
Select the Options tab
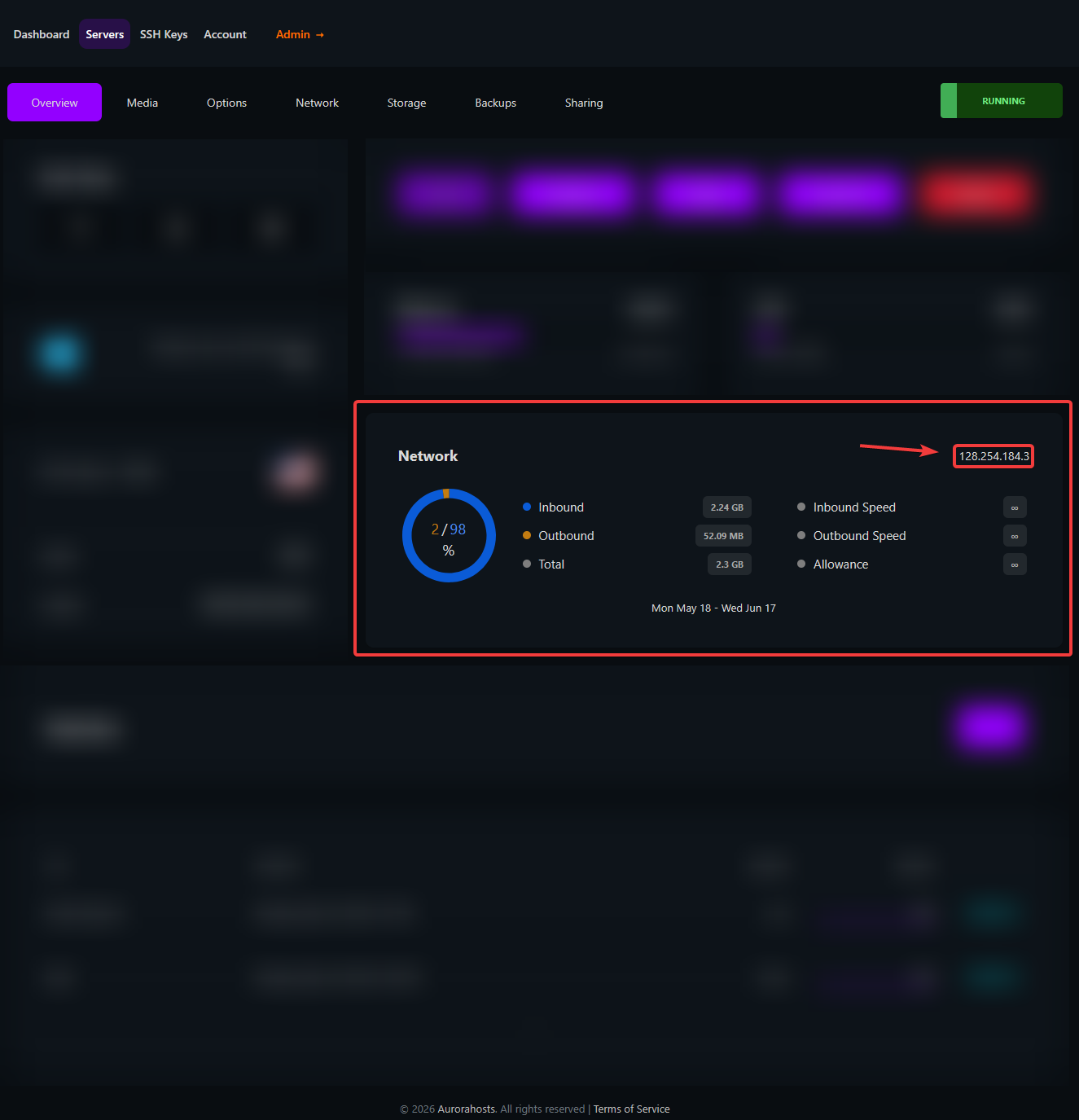(x=226, y=103)
